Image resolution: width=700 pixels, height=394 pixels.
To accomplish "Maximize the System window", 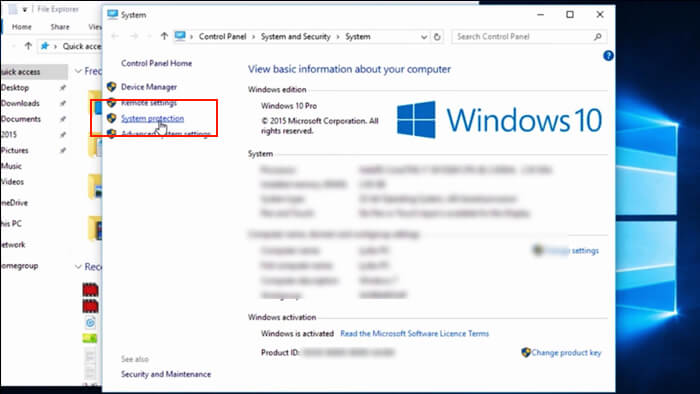I will point(570,15).
